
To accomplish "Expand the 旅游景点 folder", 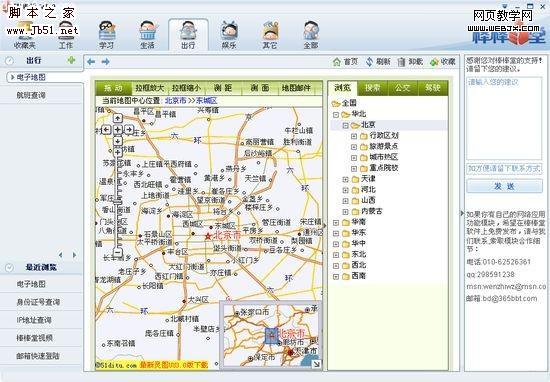I will point(354,147).
